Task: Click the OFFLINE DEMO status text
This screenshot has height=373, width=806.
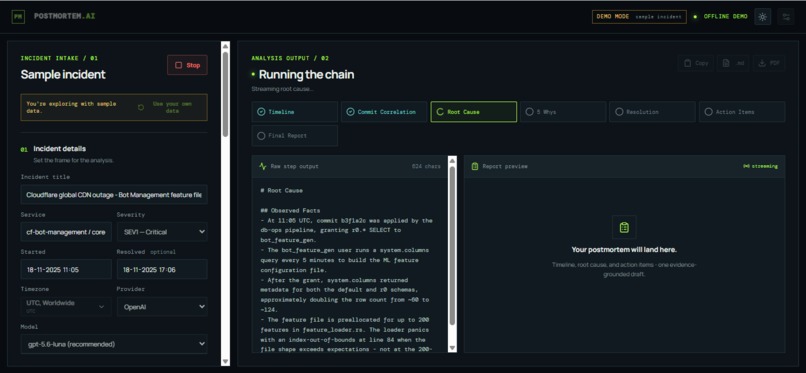Action: coord(725,16)
